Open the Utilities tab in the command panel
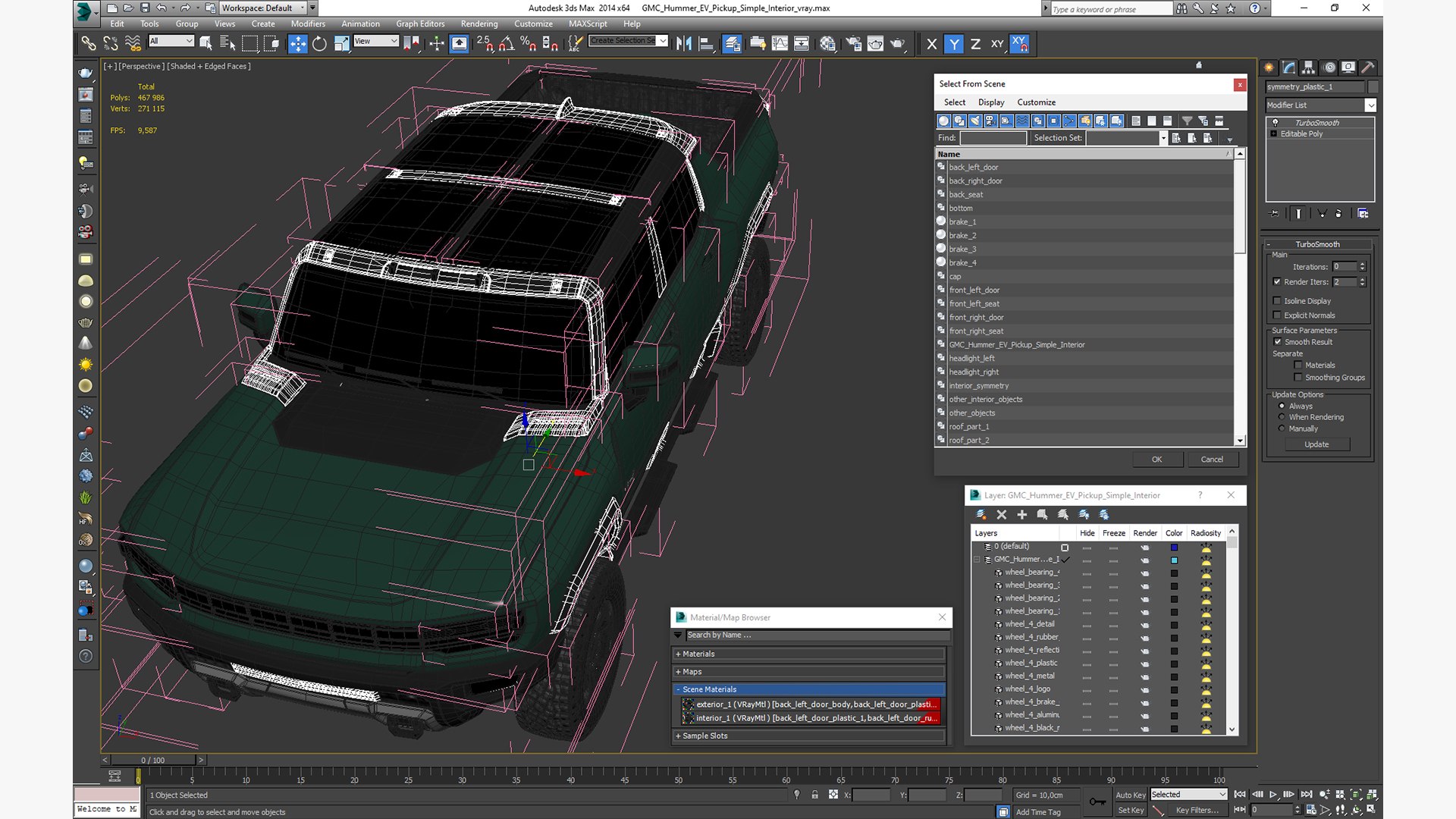The height and width of the screenshot is (819, 1456). click(1367, 67)
